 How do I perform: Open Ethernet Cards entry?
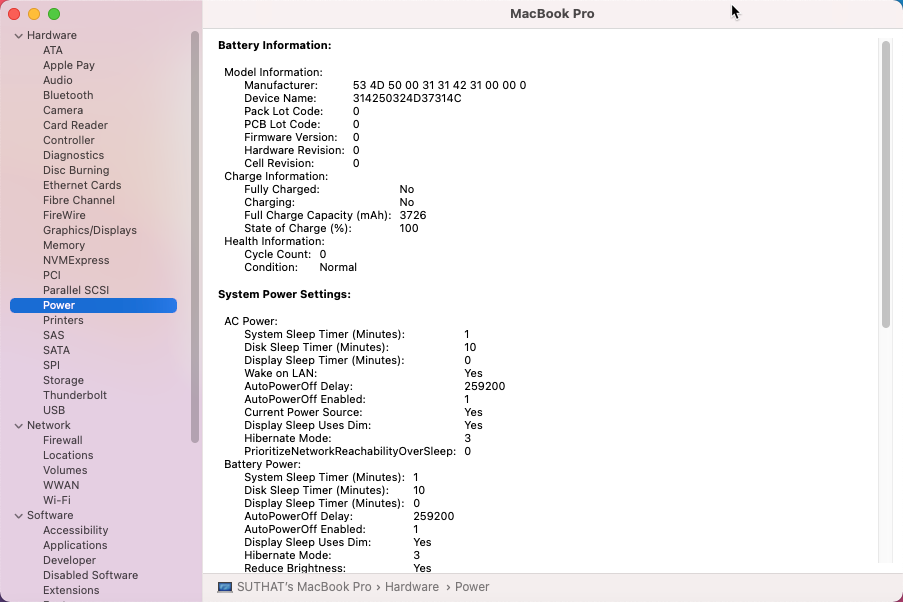[82, 185]
